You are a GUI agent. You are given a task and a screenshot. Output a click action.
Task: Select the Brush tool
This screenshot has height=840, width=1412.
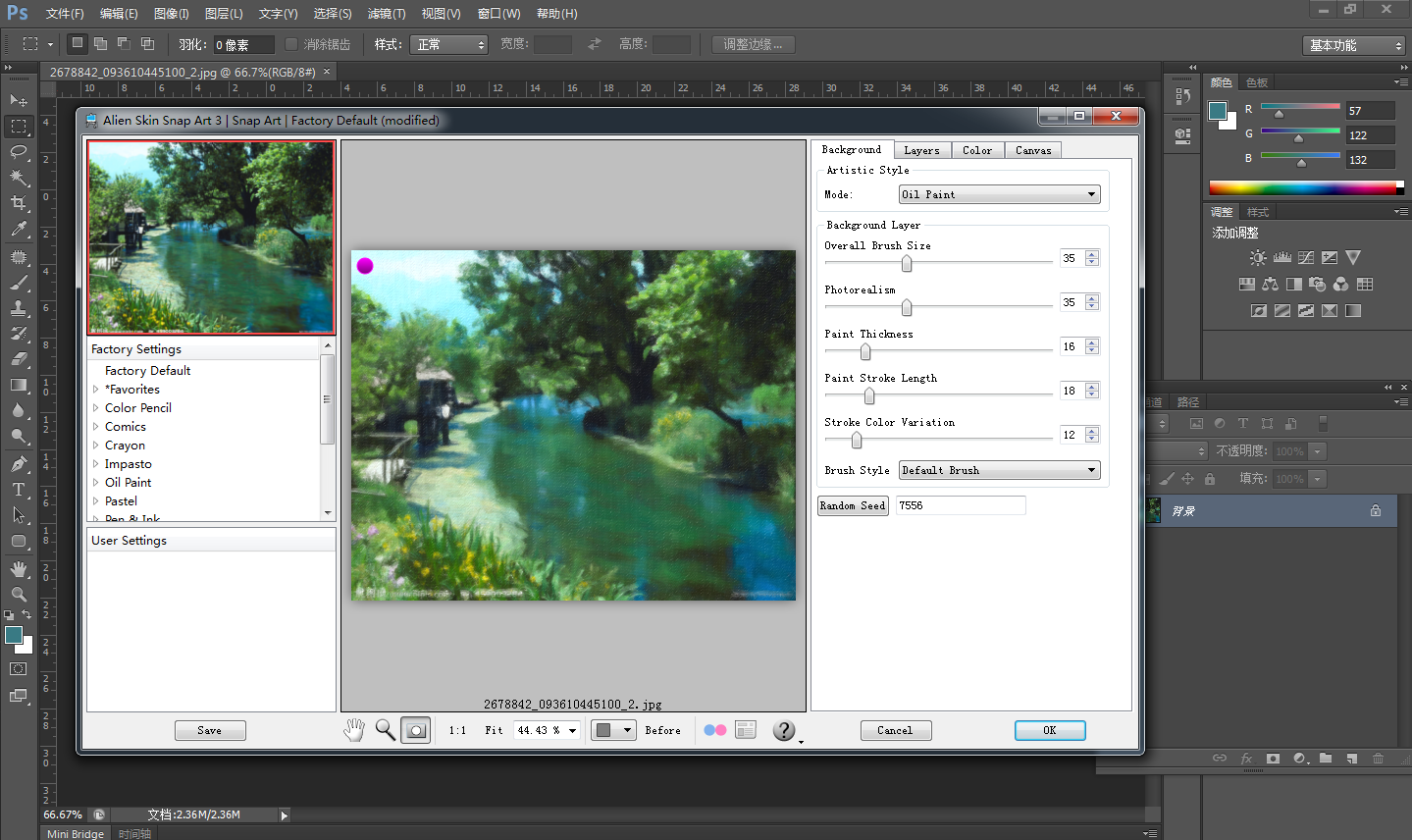tap(19, 283)
